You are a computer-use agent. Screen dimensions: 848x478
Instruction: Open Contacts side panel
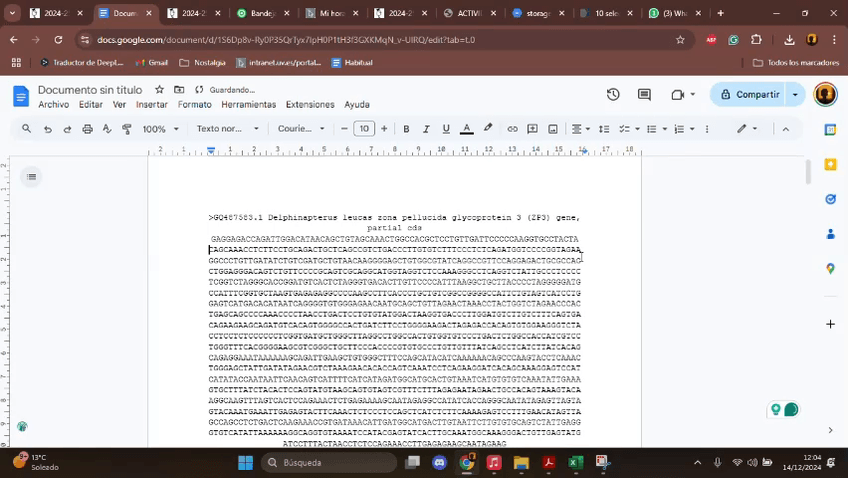click(x=830, y=234)
